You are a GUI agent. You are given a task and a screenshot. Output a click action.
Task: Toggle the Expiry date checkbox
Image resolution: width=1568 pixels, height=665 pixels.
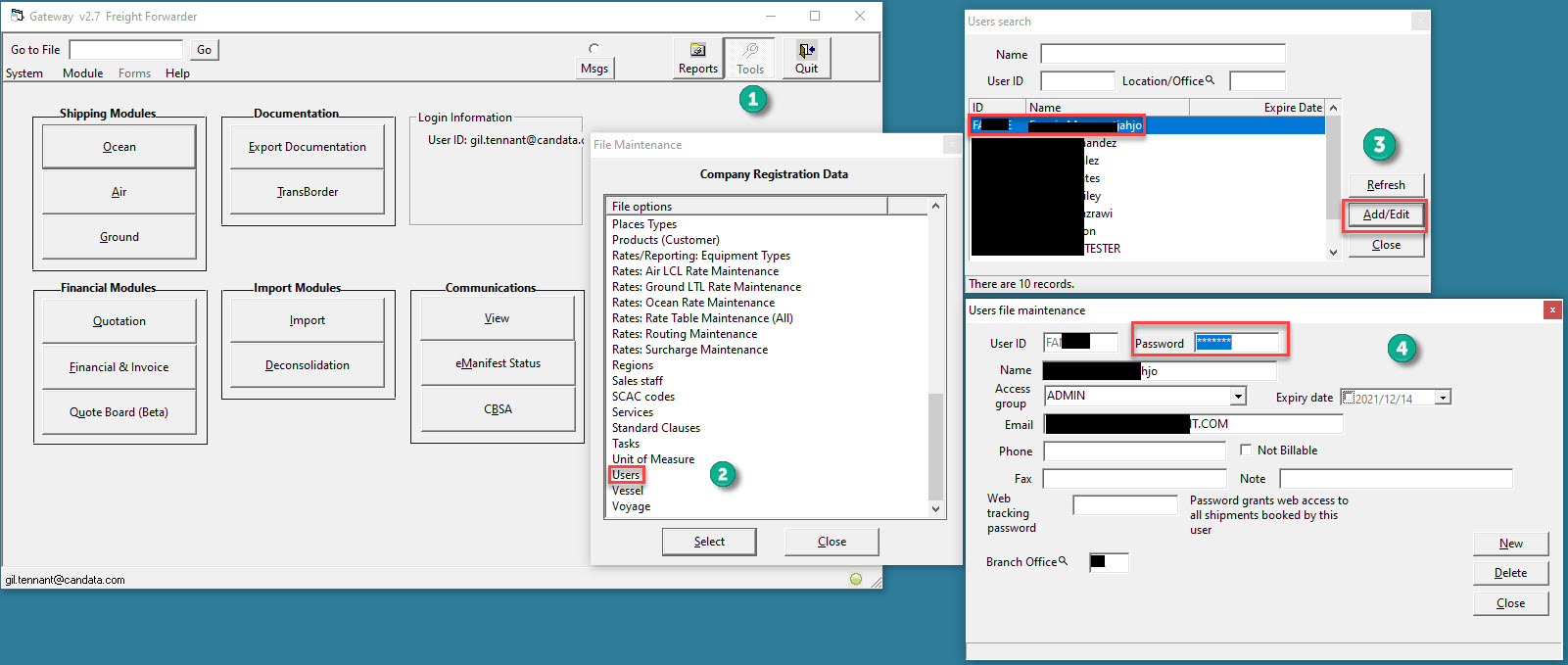tap(1349, 398)
